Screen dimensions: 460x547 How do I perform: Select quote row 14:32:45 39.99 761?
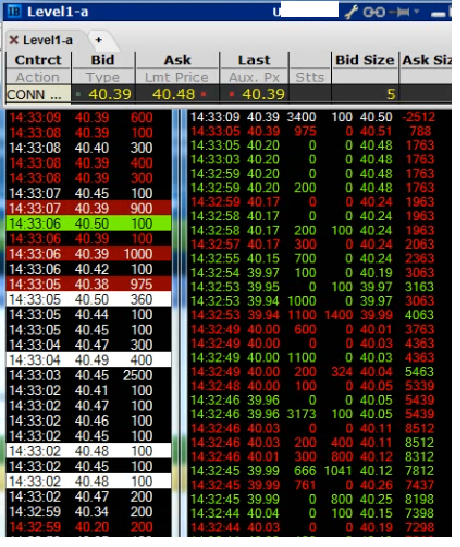312,485
